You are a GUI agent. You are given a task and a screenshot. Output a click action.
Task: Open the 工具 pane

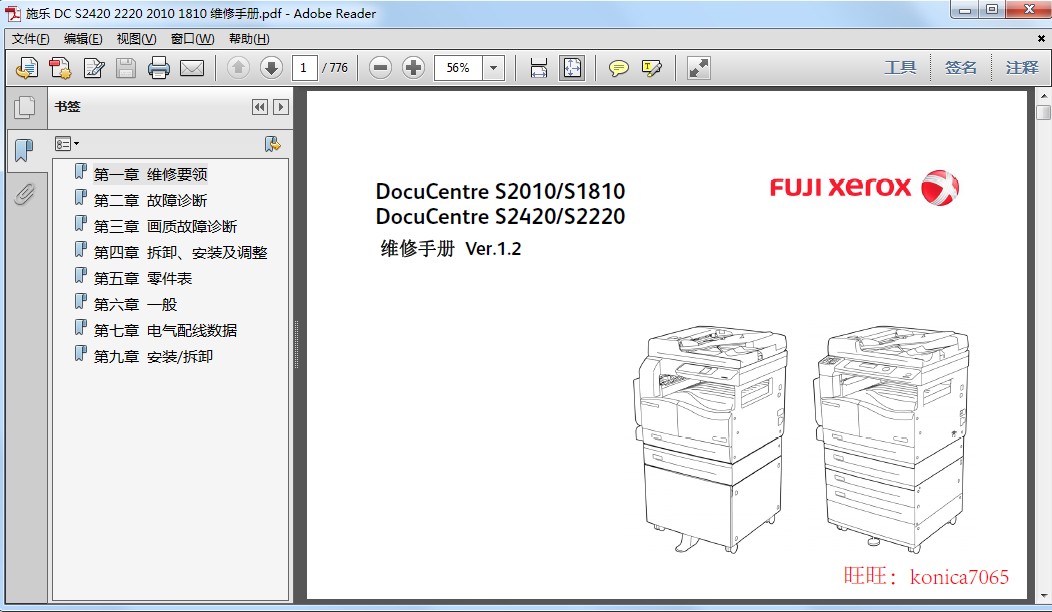click(x=900, y=68)
